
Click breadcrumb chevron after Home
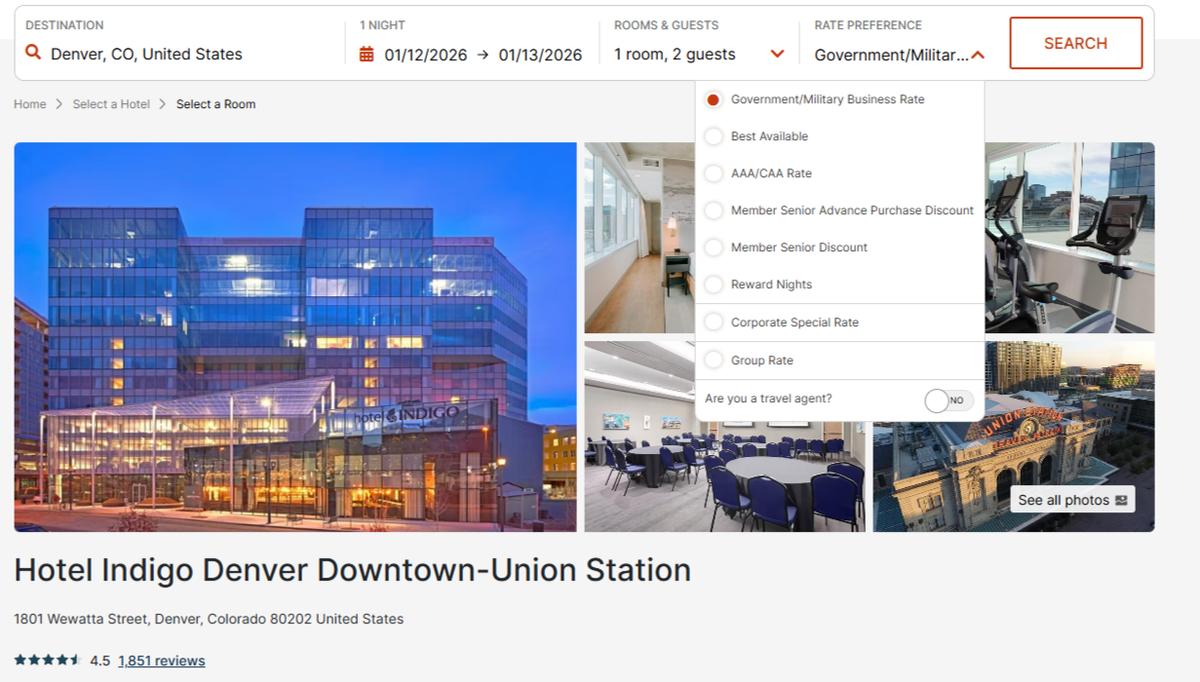(x=59, y=104)
